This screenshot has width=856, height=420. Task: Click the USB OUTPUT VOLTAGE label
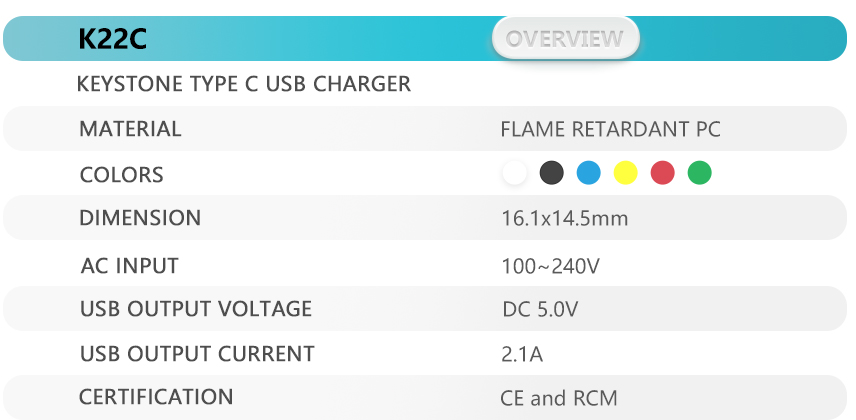(196, 309)
